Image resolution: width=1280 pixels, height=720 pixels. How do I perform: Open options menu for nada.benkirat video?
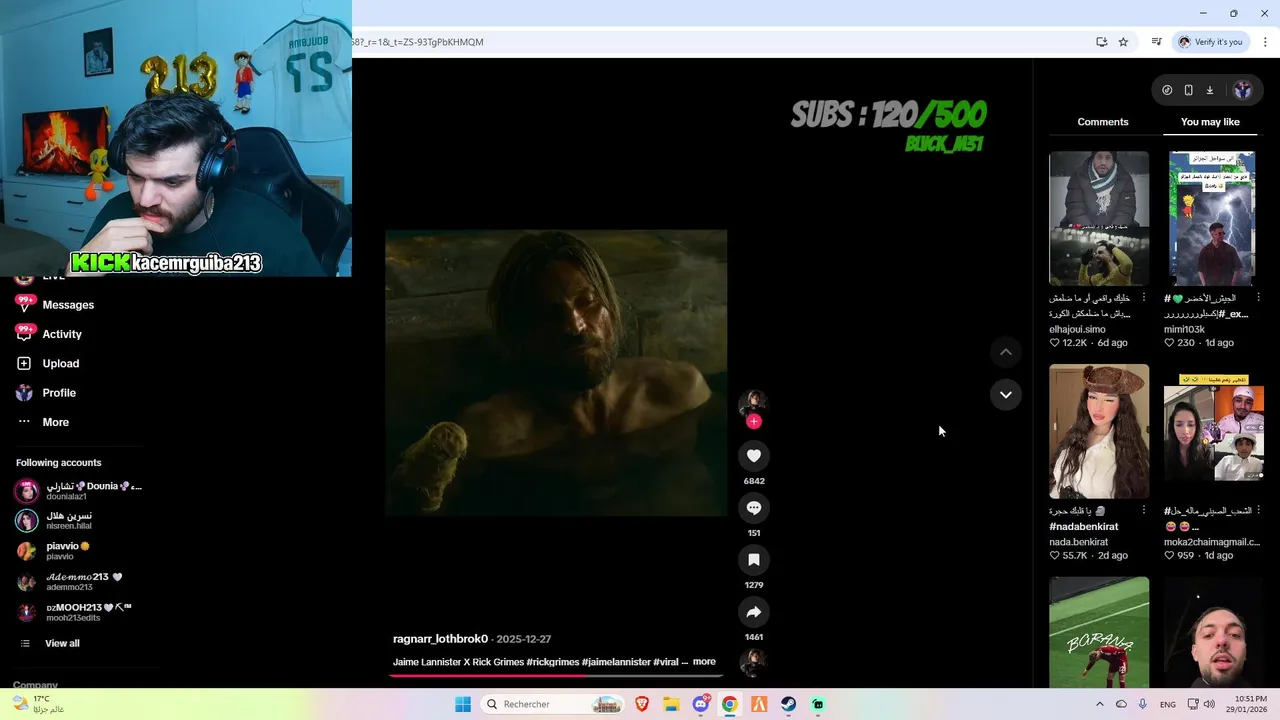point(1144,510)
